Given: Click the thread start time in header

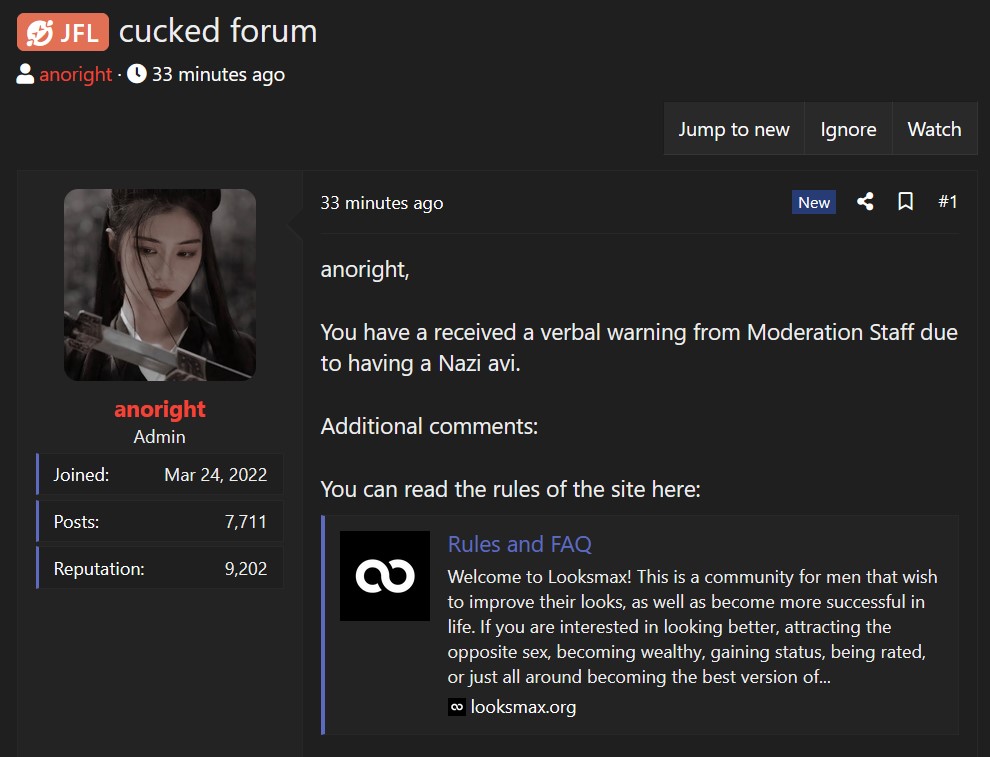Looking at the screenshot, I should (x=218, y=75).
